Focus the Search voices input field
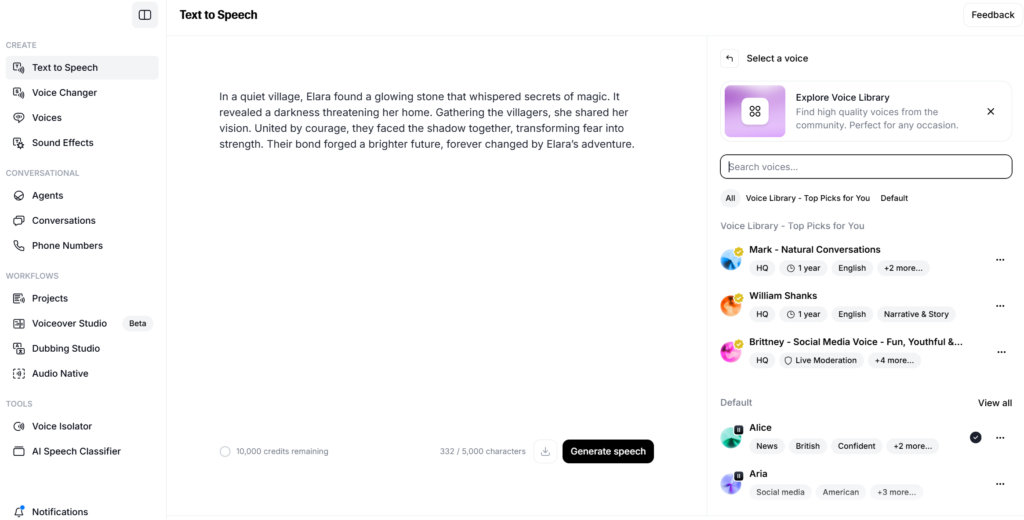This screenshot has height=520, width=1024. tap(866, 167)
